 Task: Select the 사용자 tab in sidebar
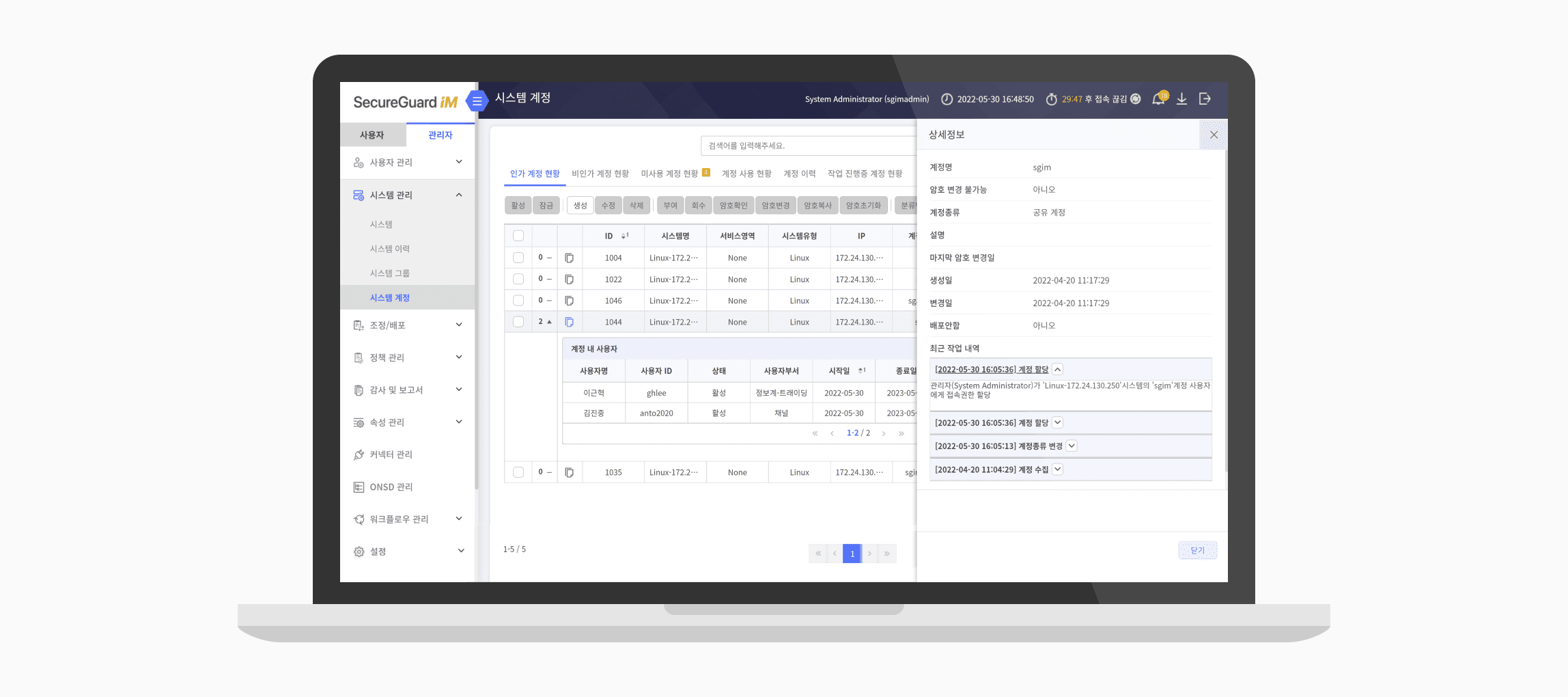tap(373, 135)
